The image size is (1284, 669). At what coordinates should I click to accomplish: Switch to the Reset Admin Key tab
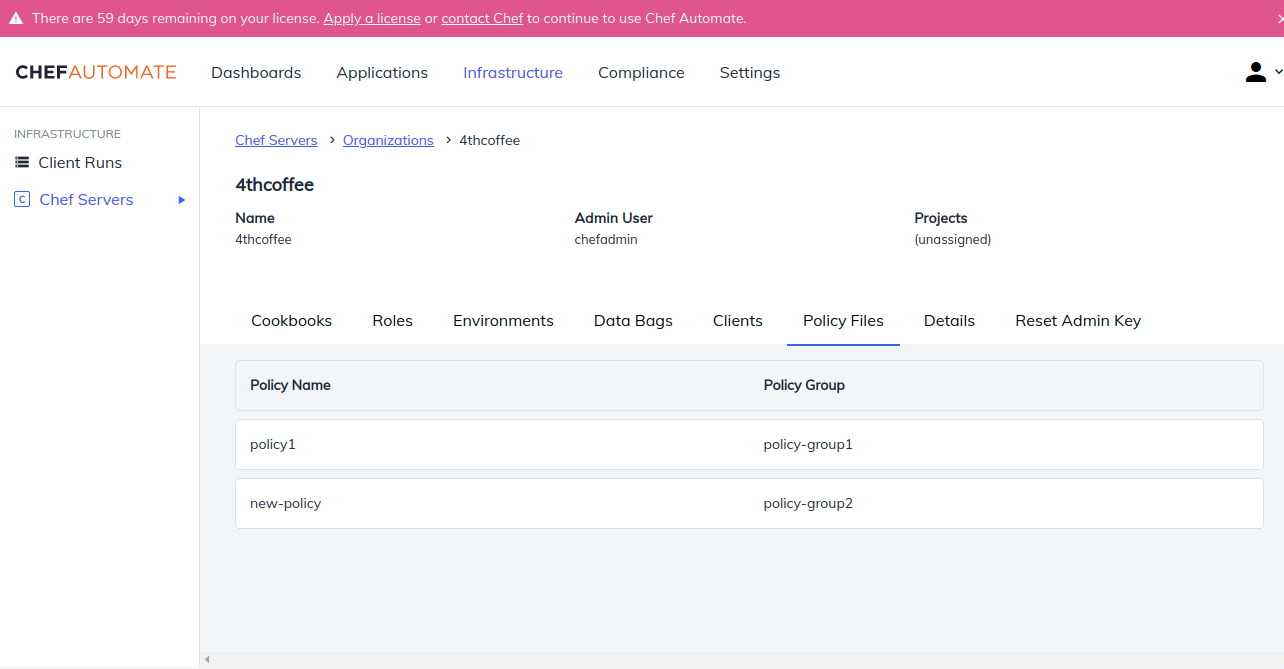(x=1077, y=320)
